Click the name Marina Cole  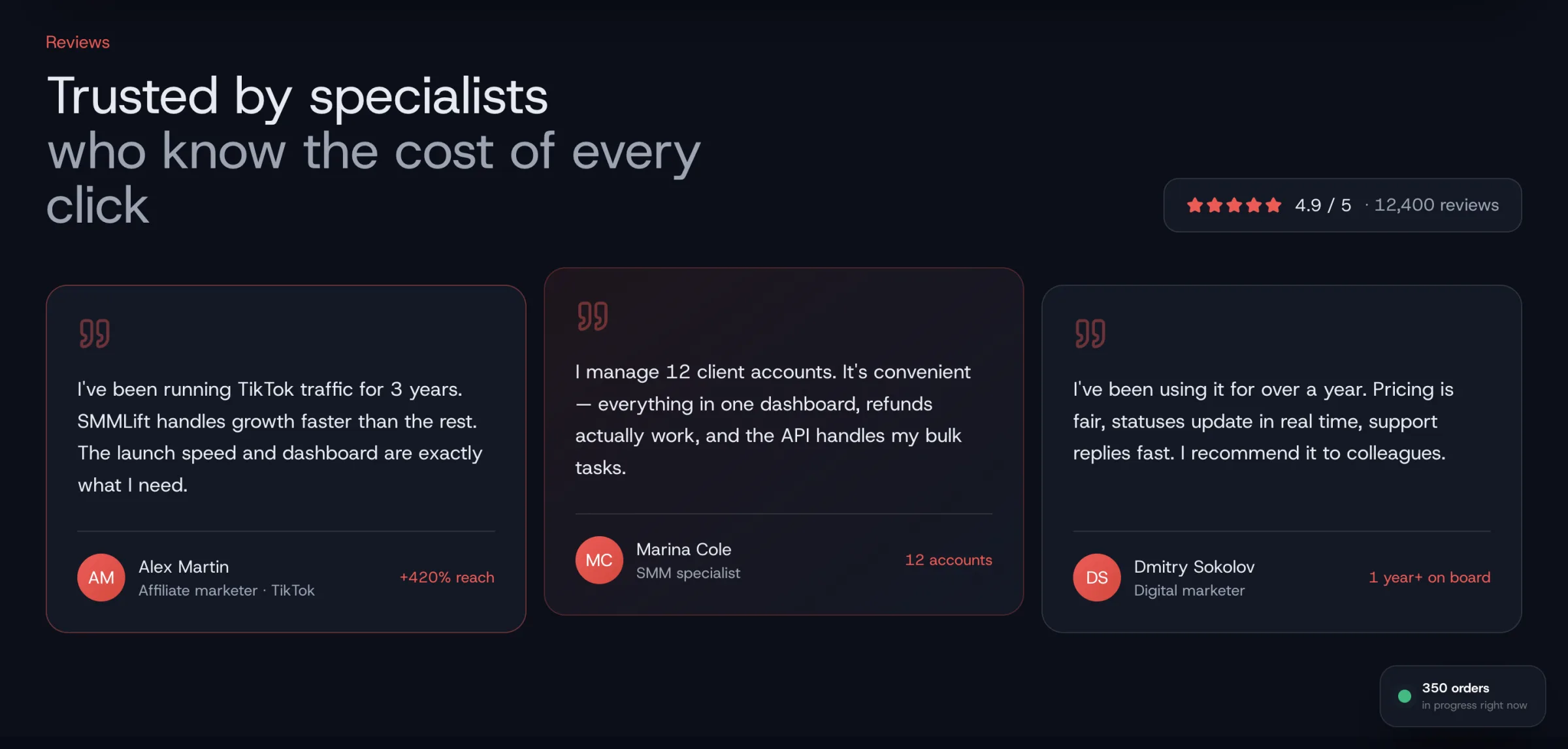tap(683, 550)
